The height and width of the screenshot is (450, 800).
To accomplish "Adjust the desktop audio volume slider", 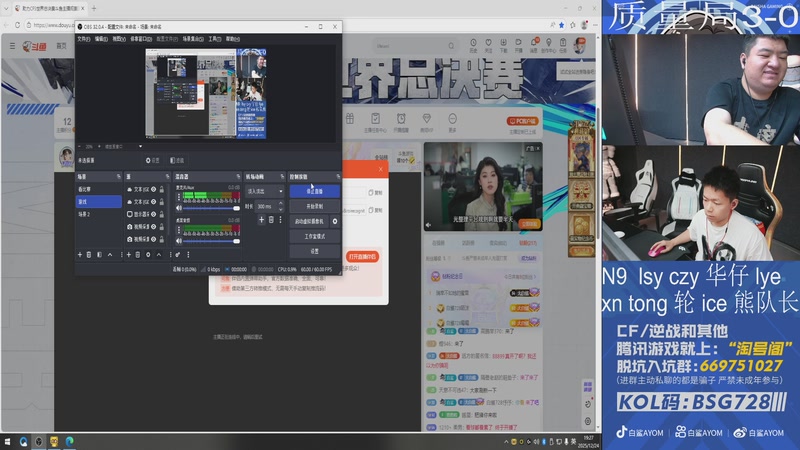I will tap(211, 241).
